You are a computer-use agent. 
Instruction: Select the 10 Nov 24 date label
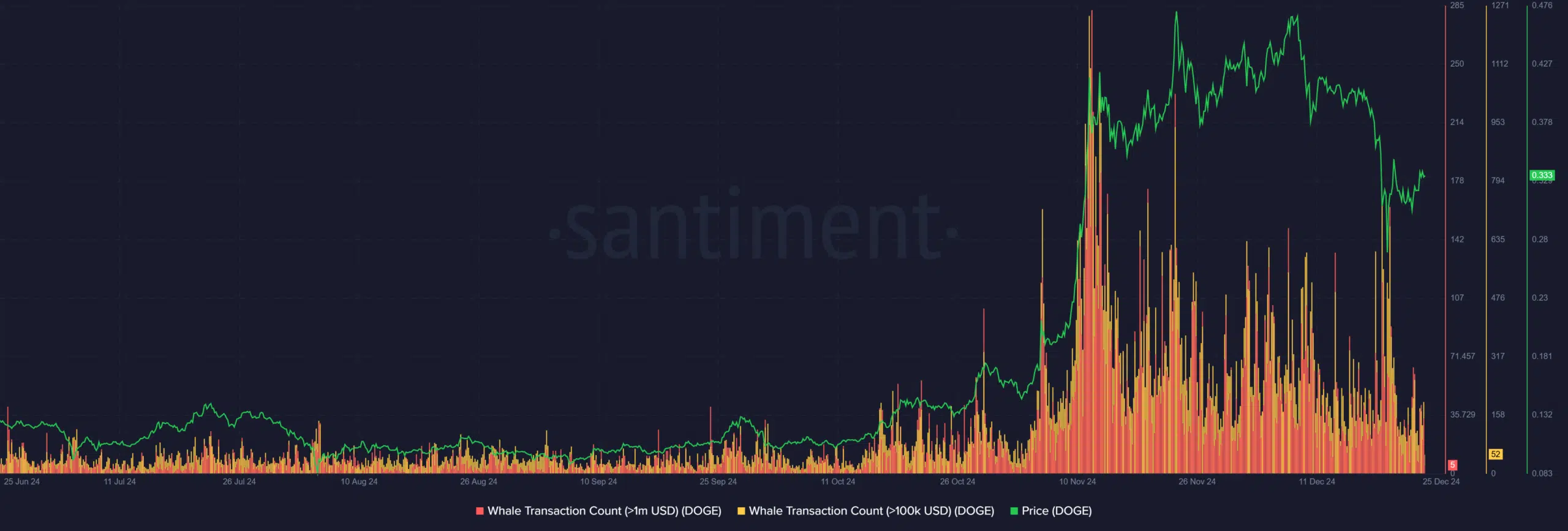coord(1077,481)
